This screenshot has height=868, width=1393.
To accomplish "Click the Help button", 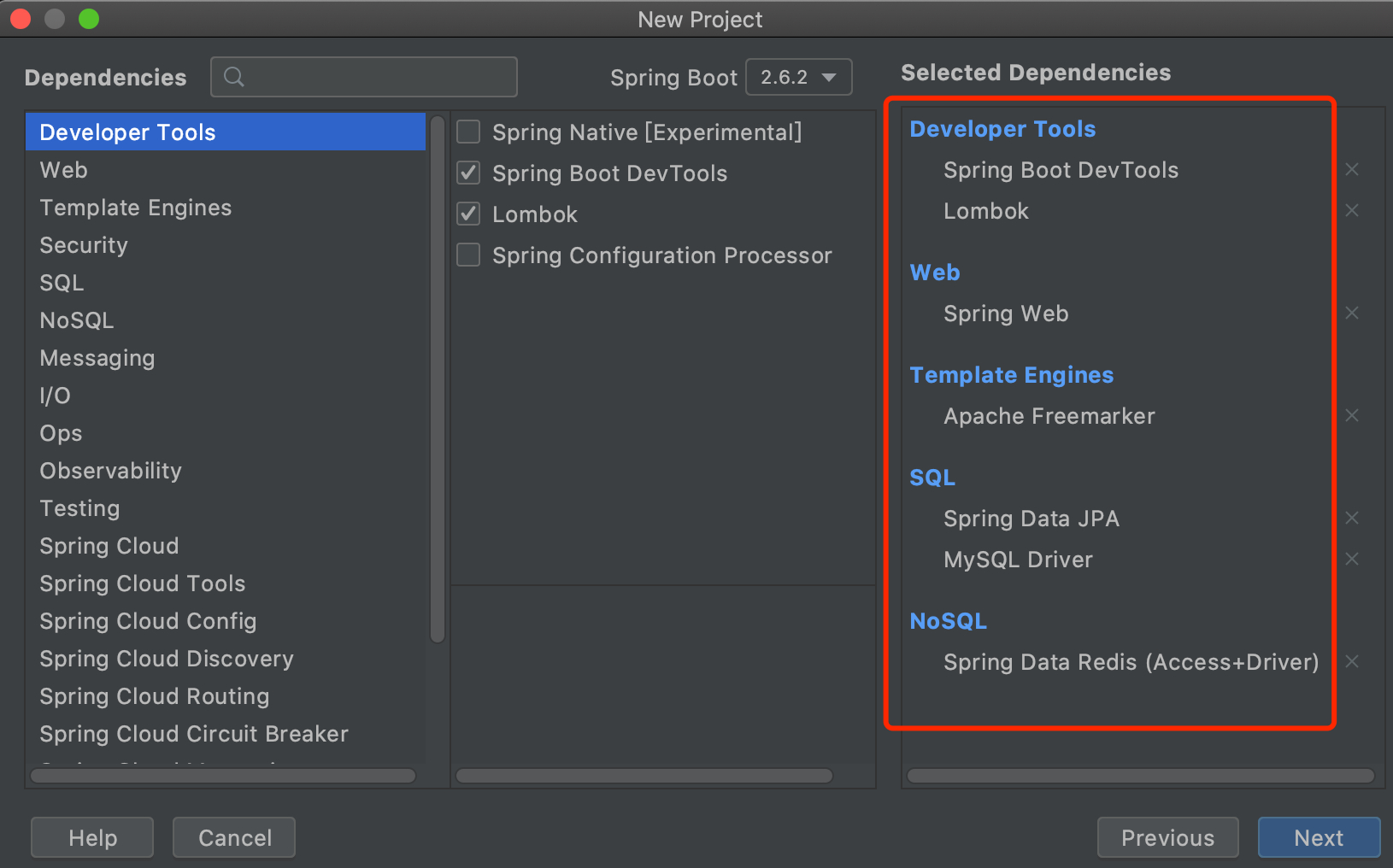I will coord(92,837).
